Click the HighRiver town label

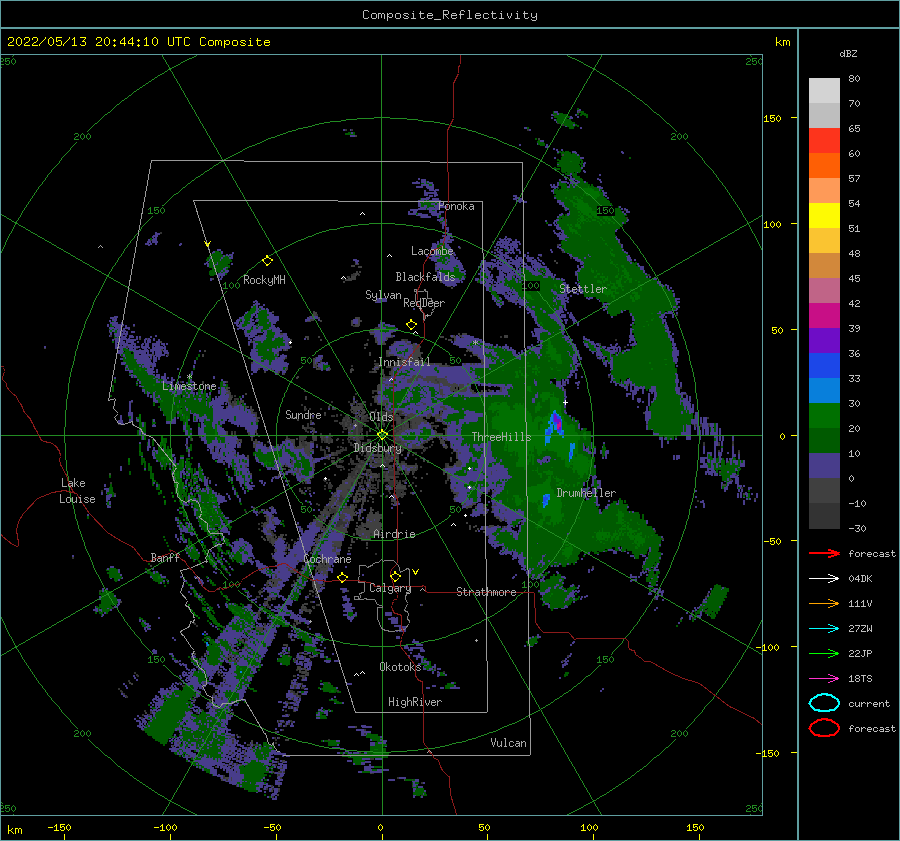pos(415,702)
